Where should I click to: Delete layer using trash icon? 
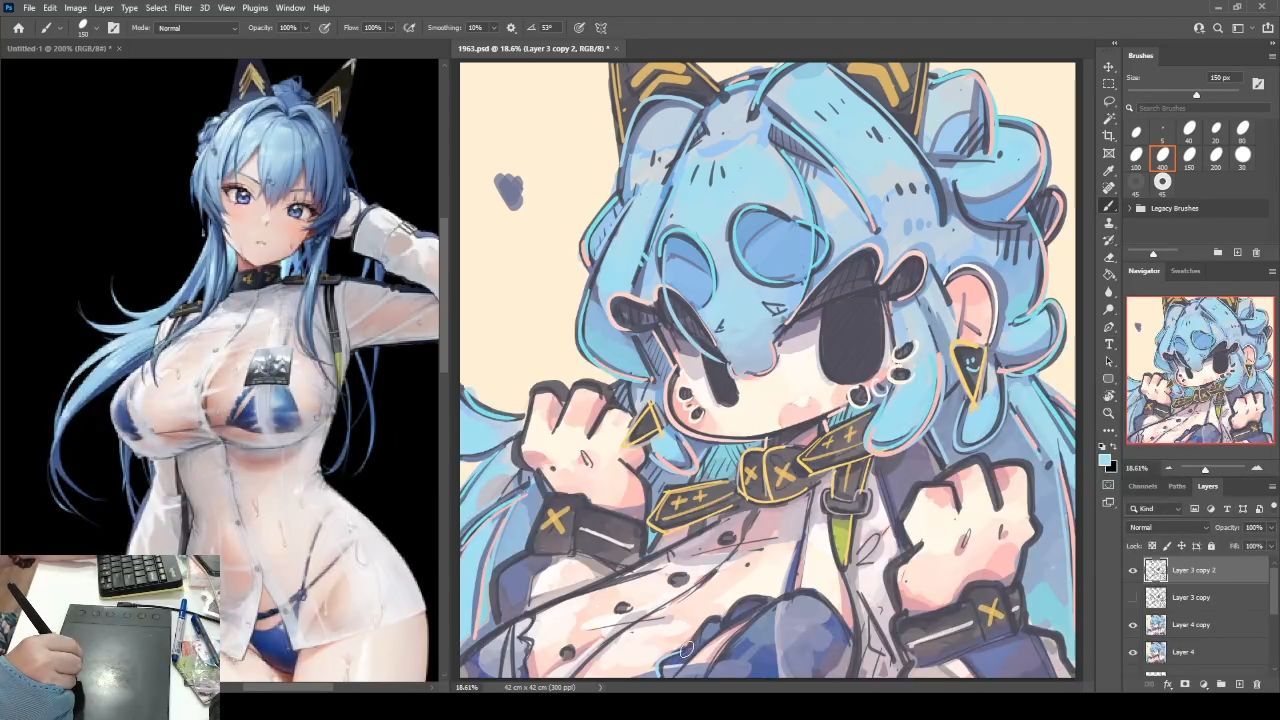click(1257, 685)
